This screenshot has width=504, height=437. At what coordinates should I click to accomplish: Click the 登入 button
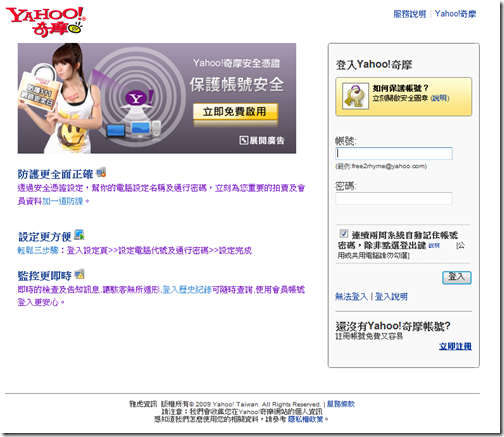[x=457, y=277]
